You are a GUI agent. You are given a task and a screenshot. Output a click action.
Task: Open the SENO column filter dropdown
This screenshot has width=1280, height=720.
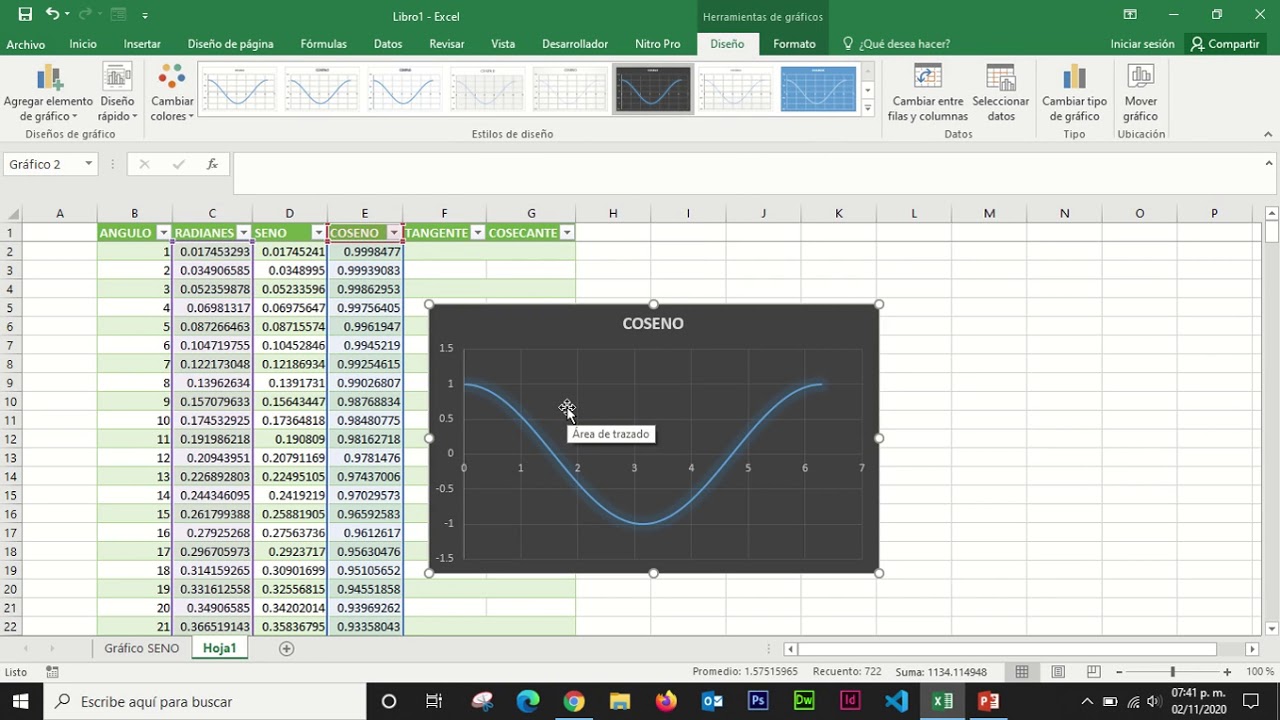click(318, 233)
